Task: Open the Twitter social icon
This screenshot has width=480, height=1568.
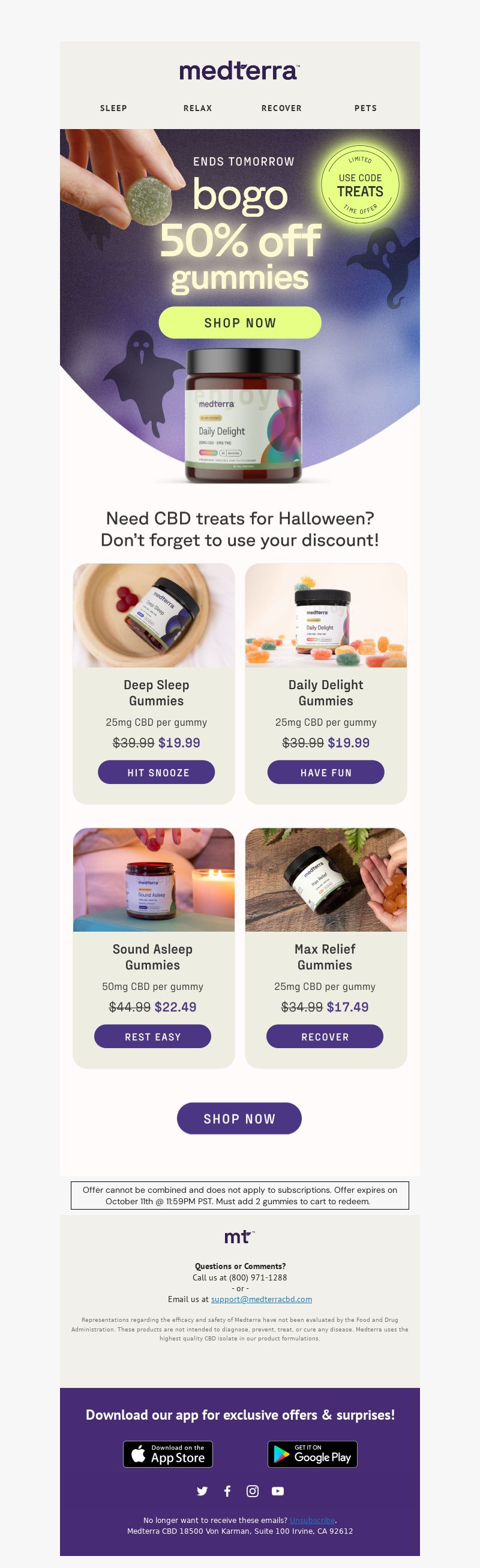Action: 202,1491
